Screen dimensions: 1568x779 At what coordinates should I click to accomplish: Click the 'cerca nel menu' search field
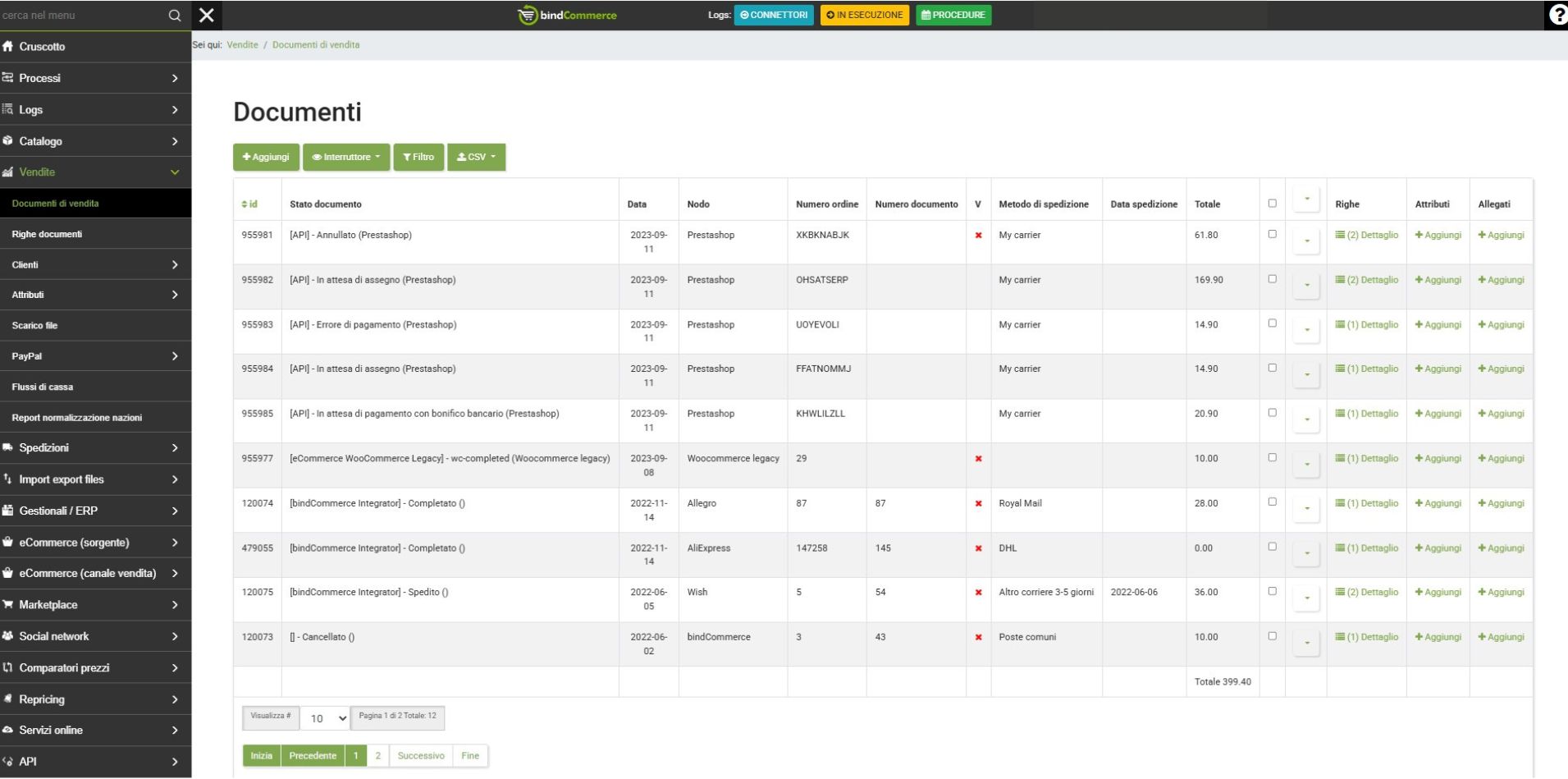[x=82, y=16]
